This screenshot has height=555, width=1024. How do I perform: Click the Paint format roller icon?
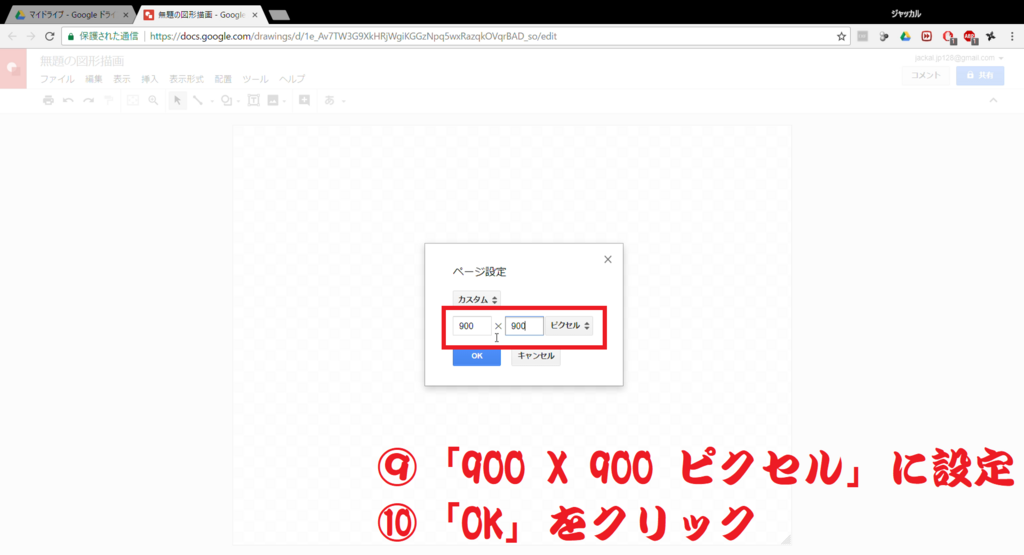click(x=108, y=100)
